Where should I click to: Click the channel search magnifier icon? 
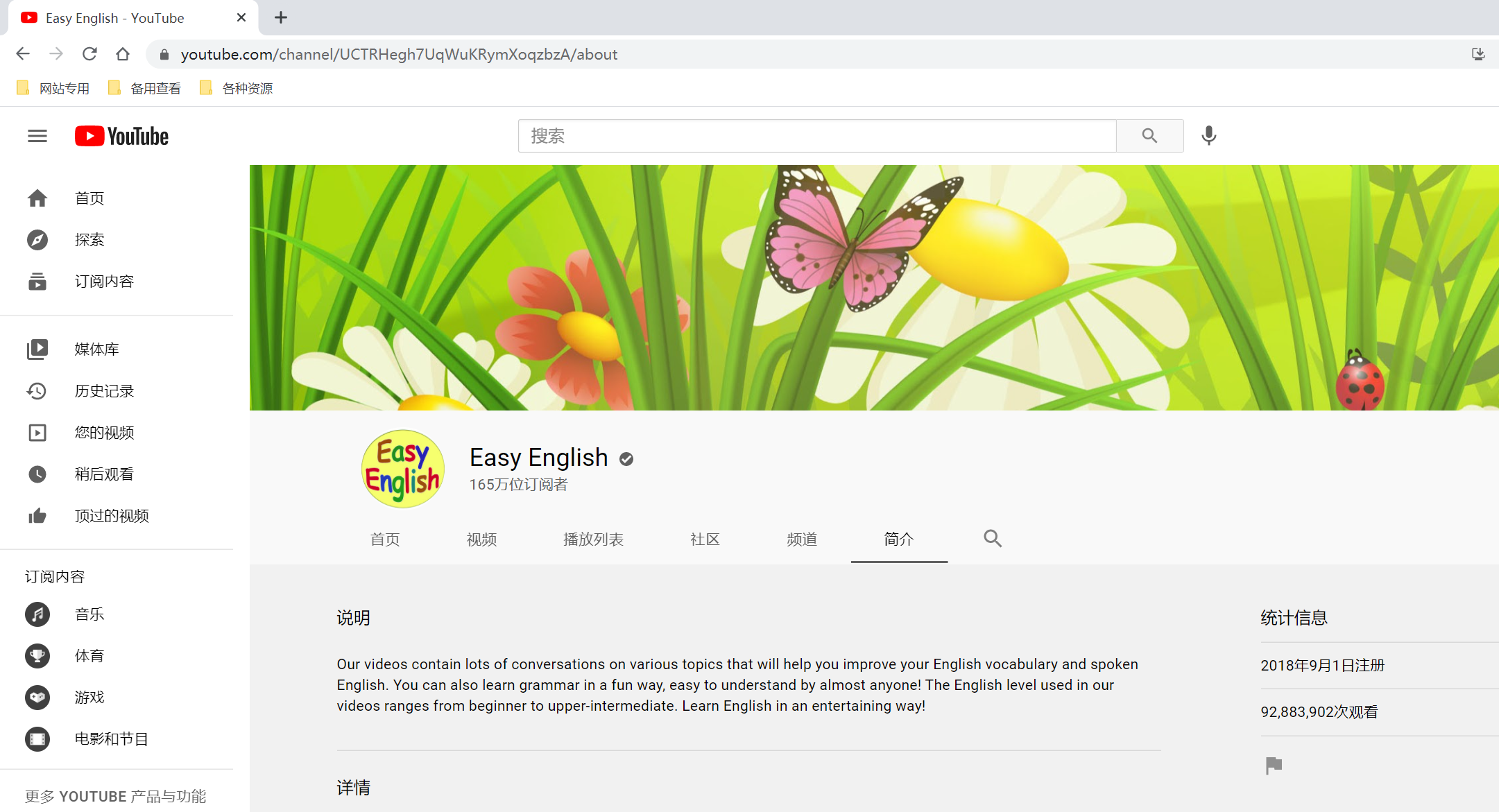click(993, 539)
